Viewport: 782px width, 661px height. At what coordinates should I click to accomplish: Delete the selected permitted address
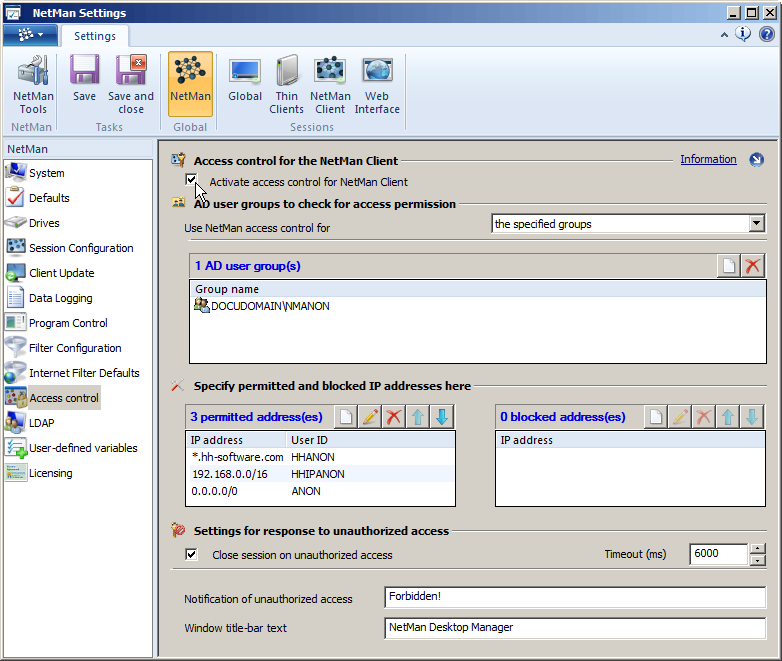[x=393, y=417]
